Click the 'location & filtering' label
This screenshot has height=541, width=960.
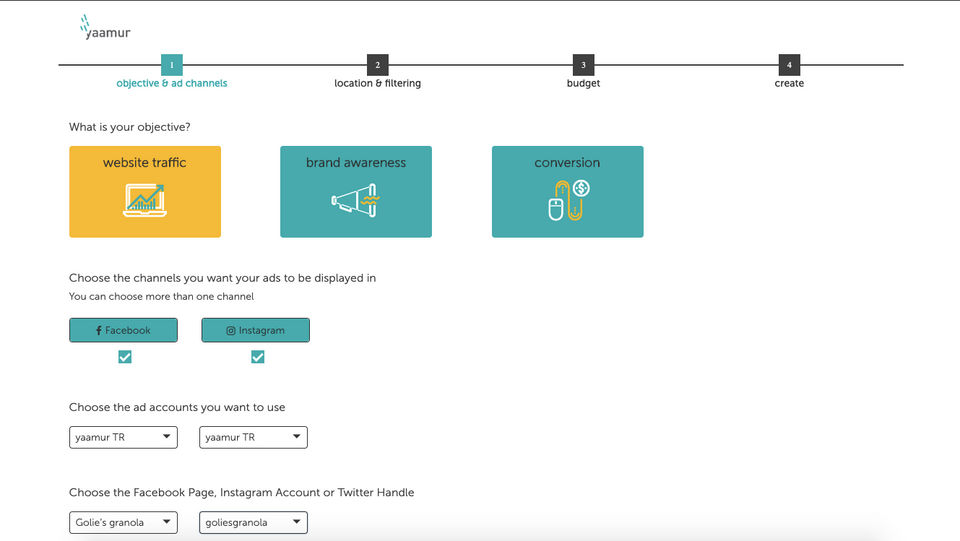(x=378, y=83)
